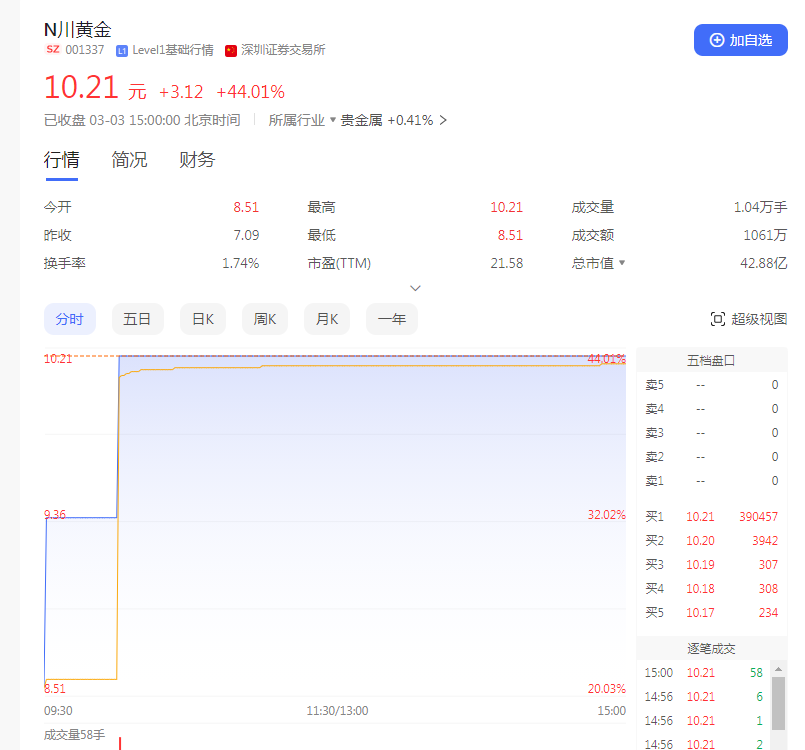Click the 买1 bid price 10.21 row
Viewport: 805px width, 750px height.
click(711, 517)
